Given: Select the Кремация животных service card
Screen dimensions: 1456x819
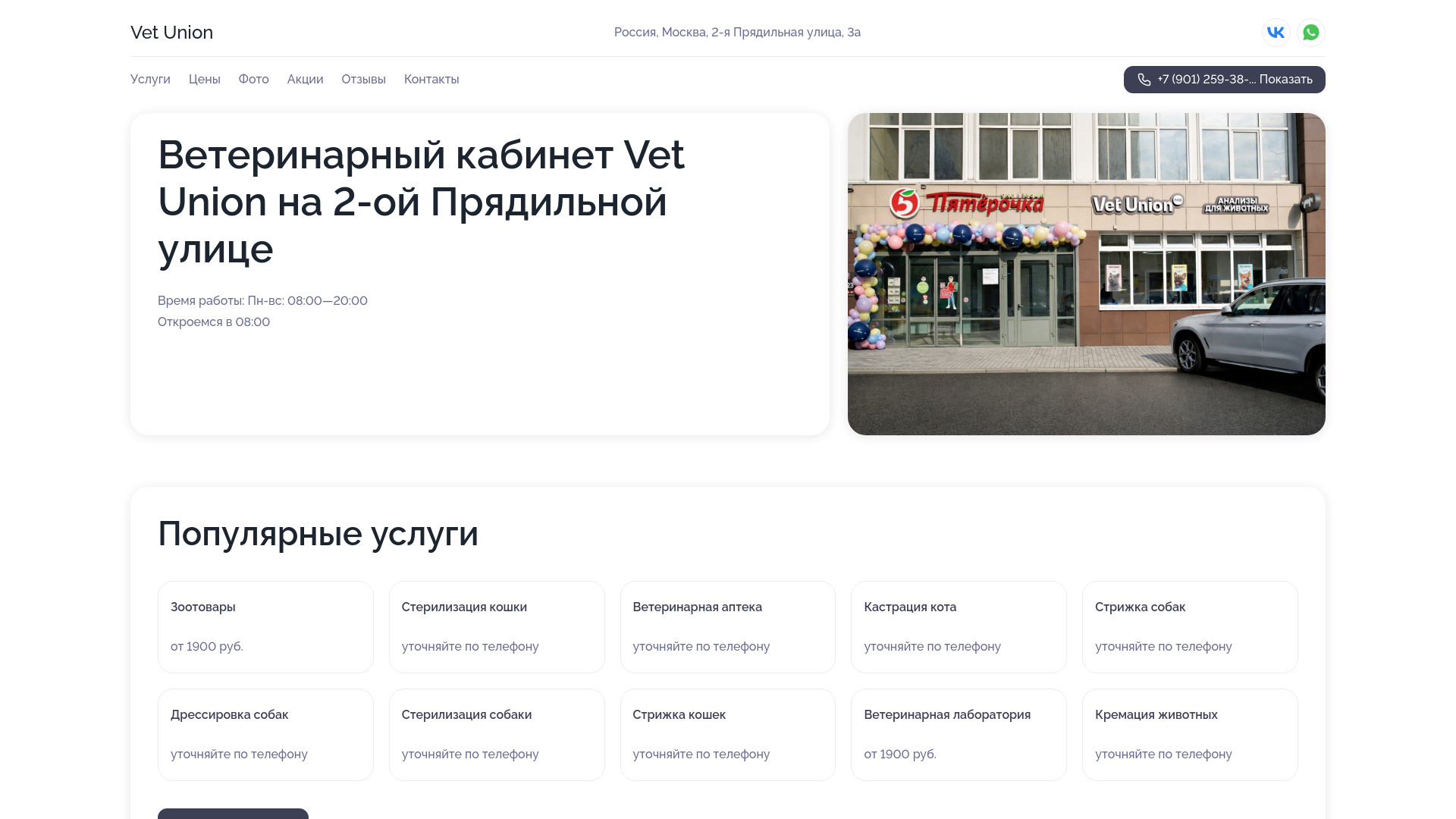Looking at the screenshot, I should click(1190, 735).
